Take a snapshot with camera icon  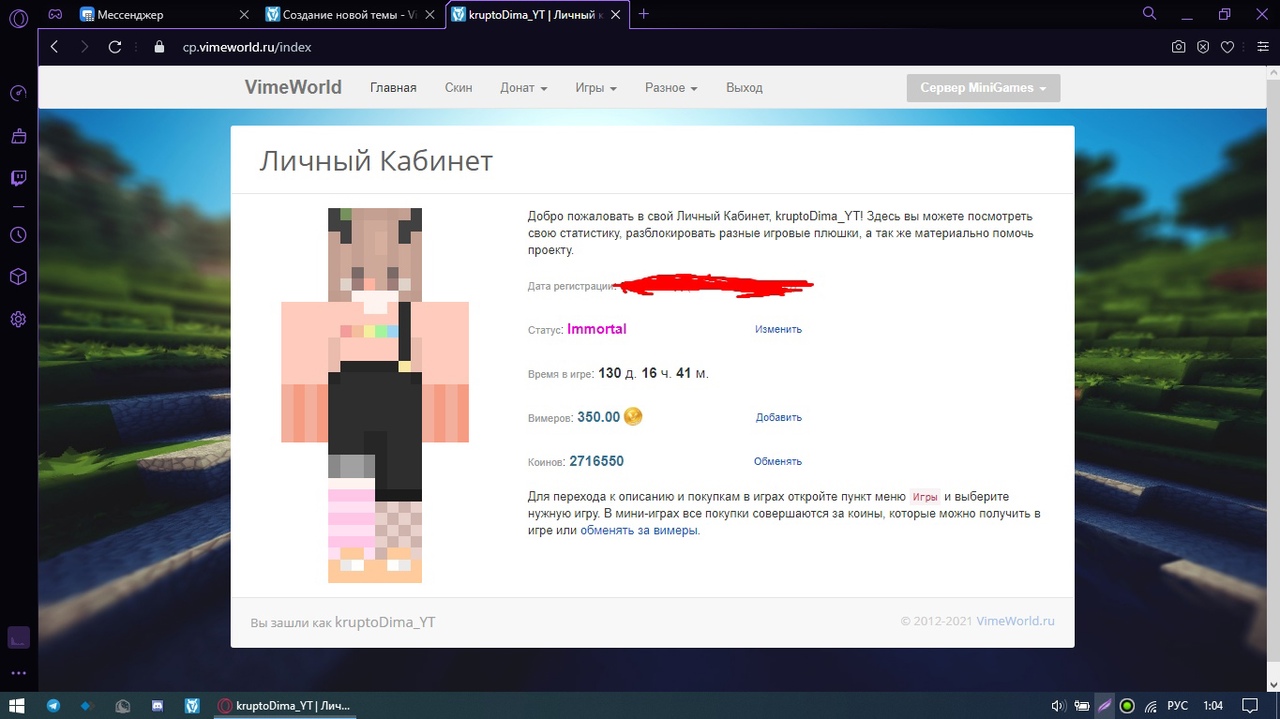[x=1179, y=47]
